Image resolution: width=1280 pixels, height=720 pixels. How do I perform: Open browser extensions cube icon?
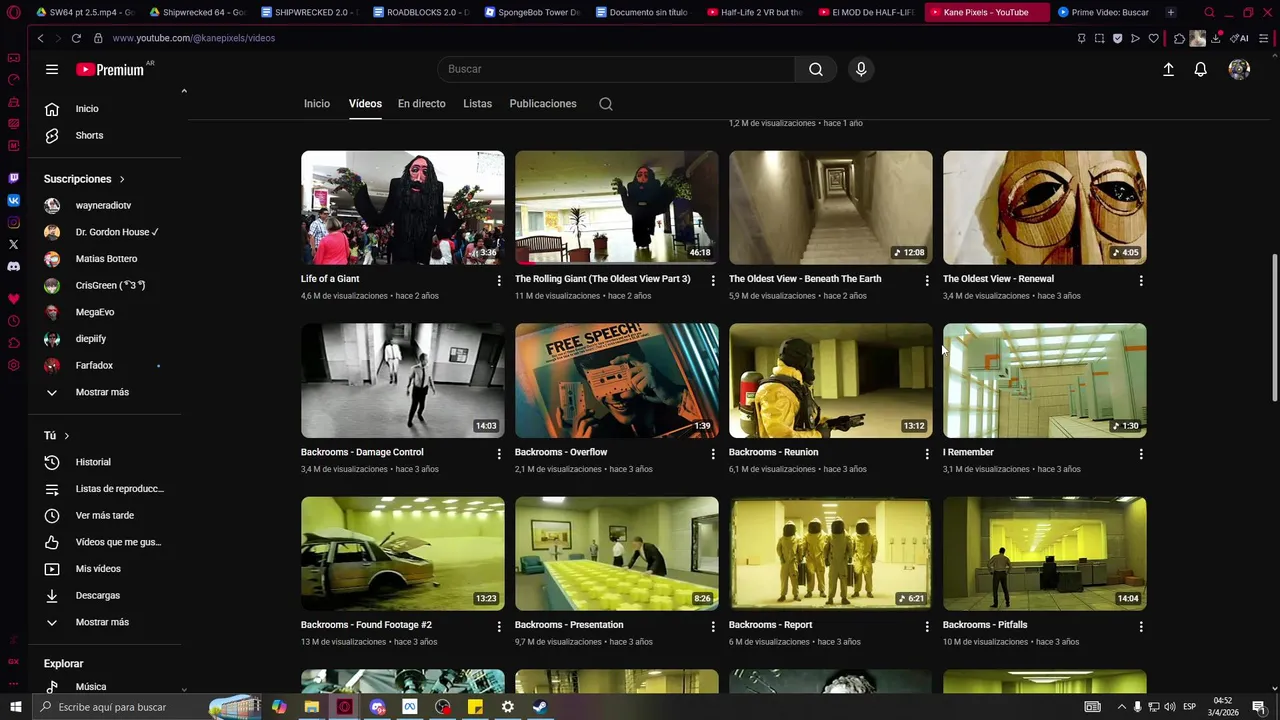coord(1180,38)
